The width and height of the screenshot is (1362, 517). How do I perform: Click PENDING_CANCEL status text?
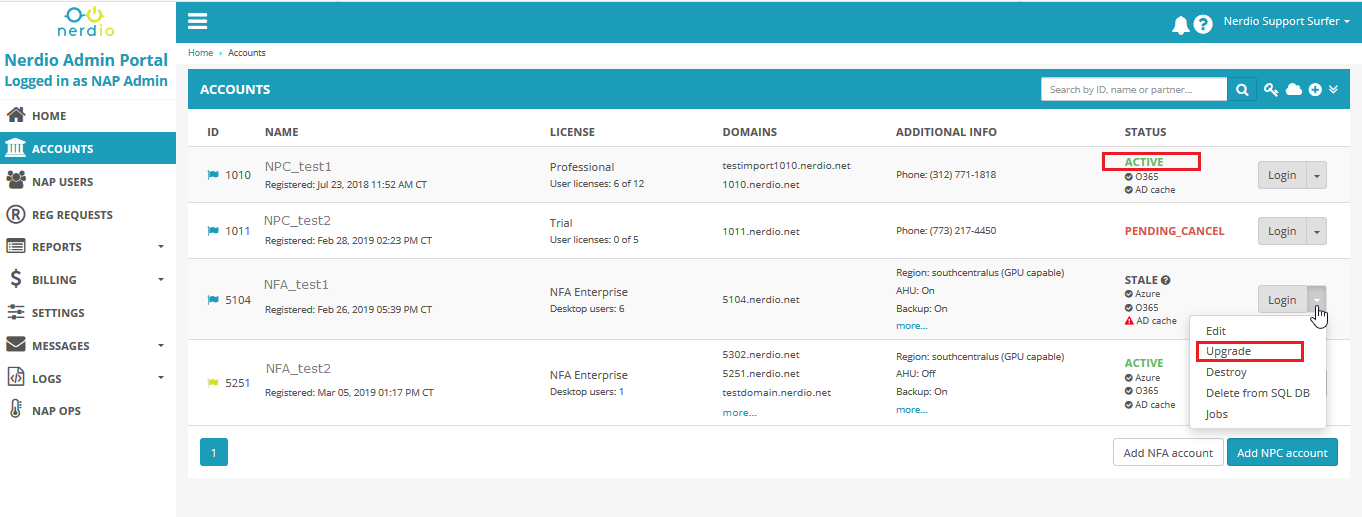[x=1174, y=231]
